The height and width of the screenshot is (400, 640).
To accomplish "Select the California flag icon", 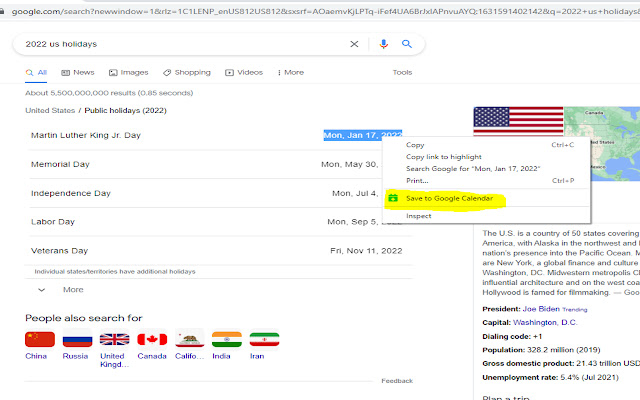I will point(190,339).
